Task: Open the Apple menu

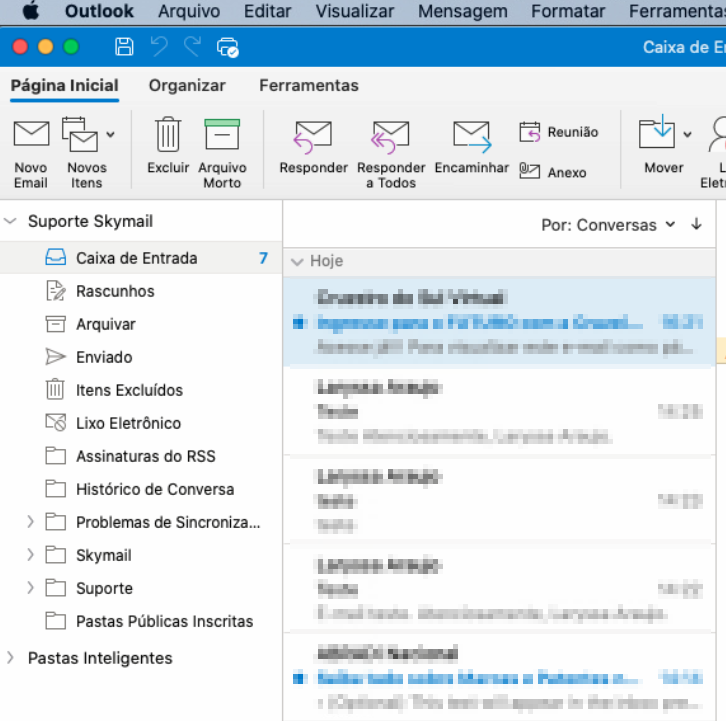Action: [31, 11]
